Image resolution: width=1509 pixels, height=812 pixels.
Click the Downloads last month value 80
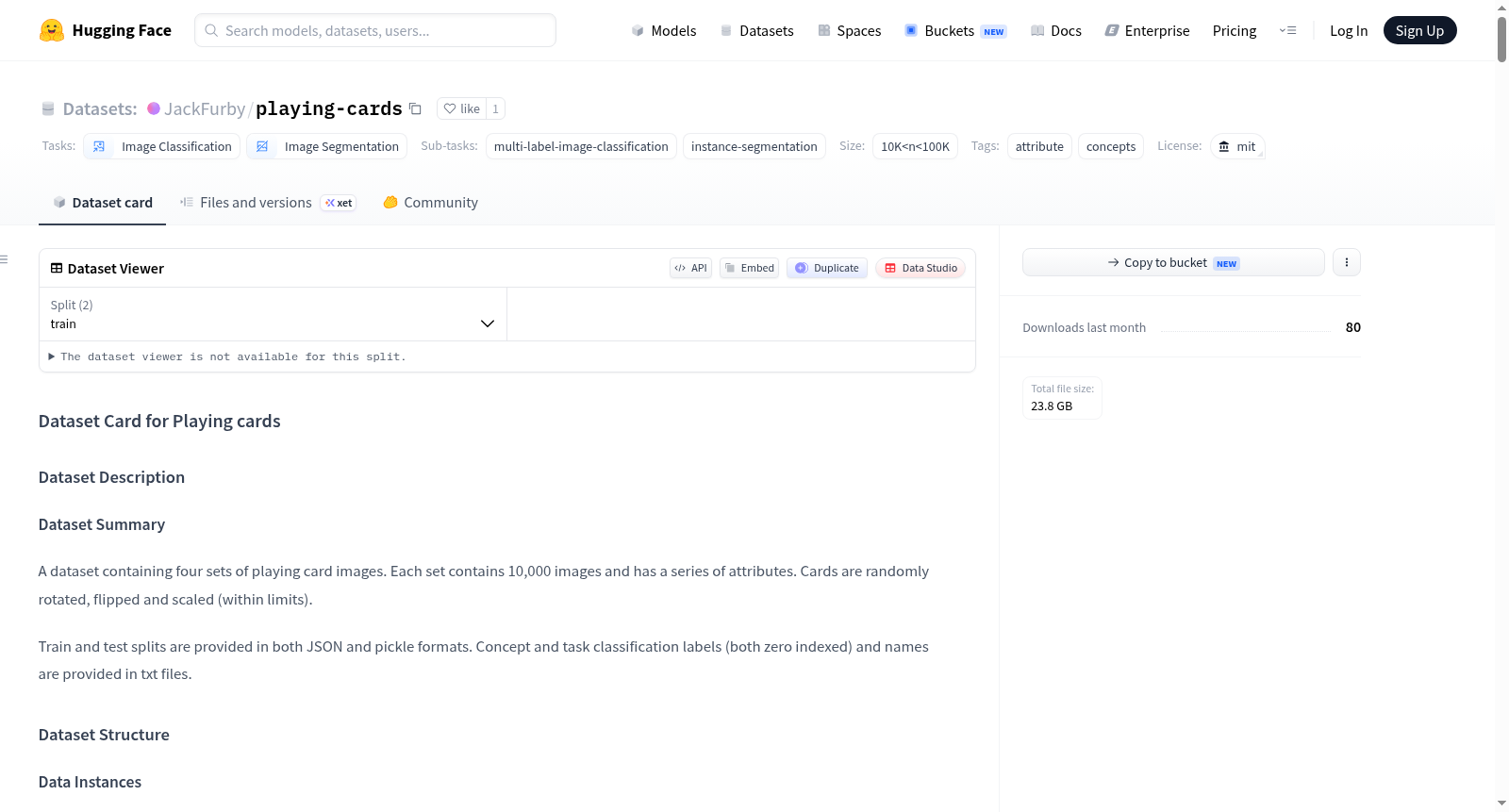click(1352, 327)
